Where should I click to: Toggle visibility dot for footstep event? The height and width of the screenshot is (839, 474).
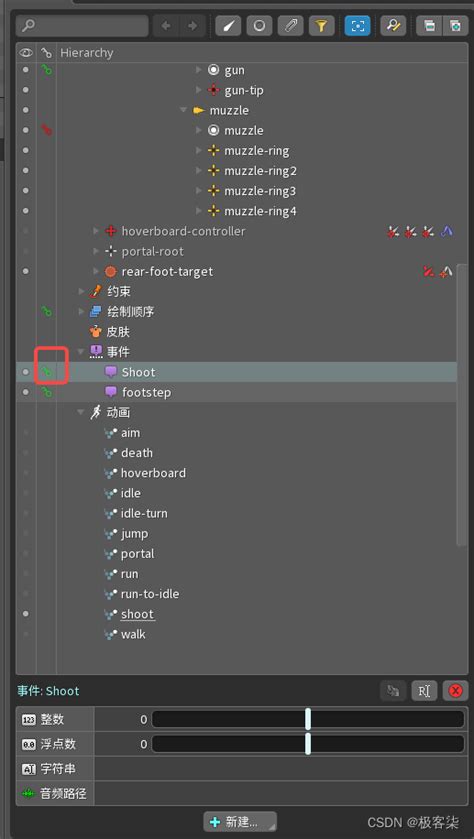click(x=25, y=392)
